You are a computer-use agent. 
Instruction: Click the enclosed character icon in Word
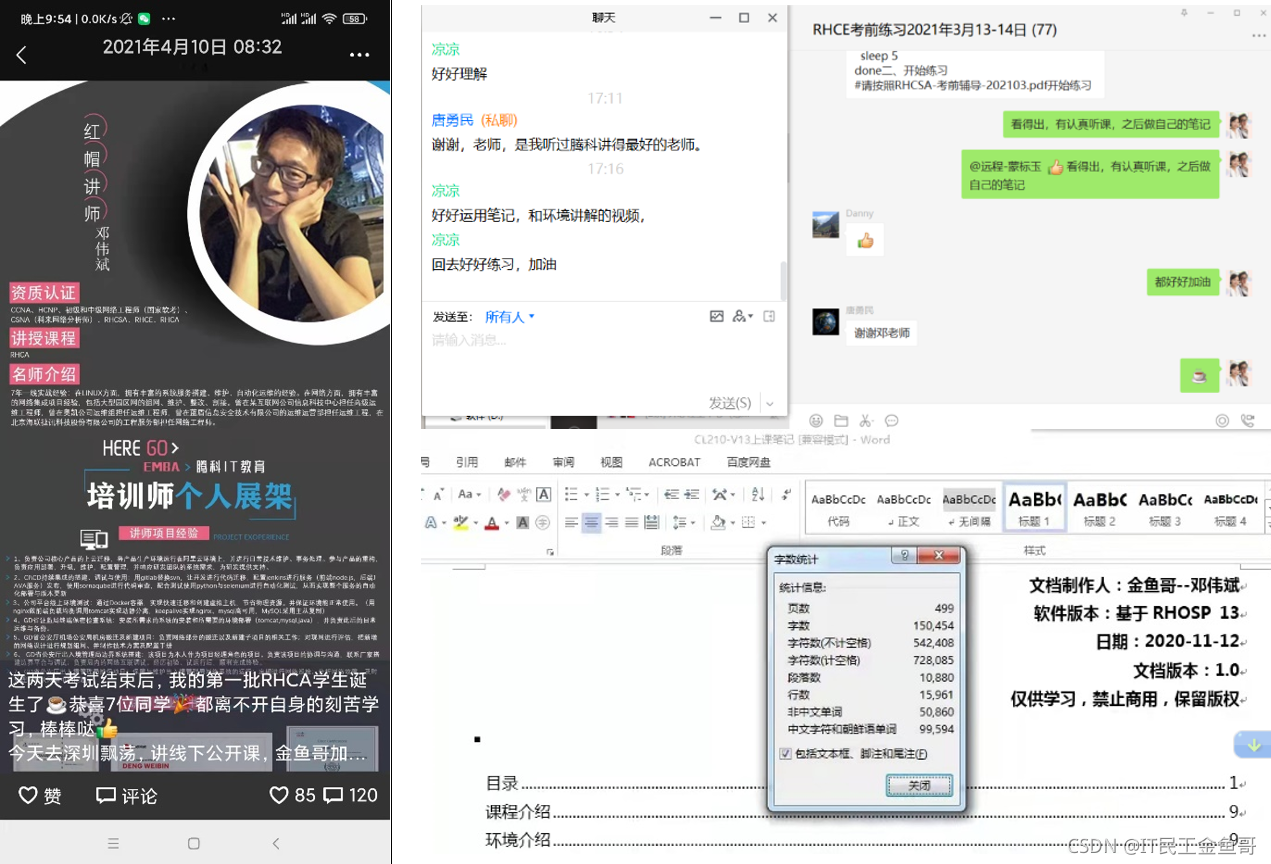pos(542,522)
